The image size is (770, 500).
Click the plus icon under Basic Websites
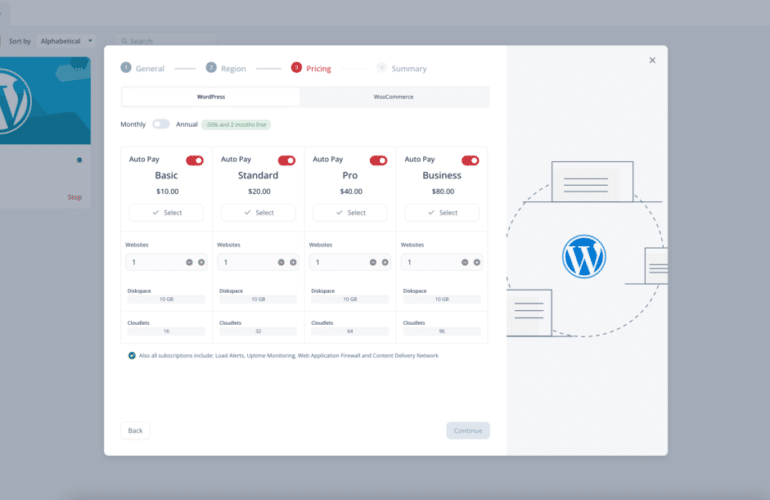tap(201, 262)
